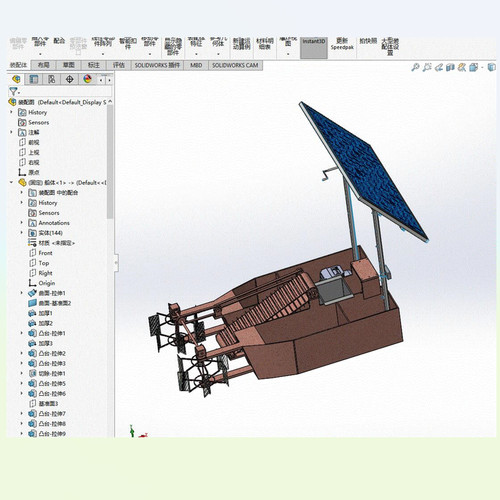500x500 pixels.
Task: Switch to the MBD tab
Action: click(x=196, y=65)
